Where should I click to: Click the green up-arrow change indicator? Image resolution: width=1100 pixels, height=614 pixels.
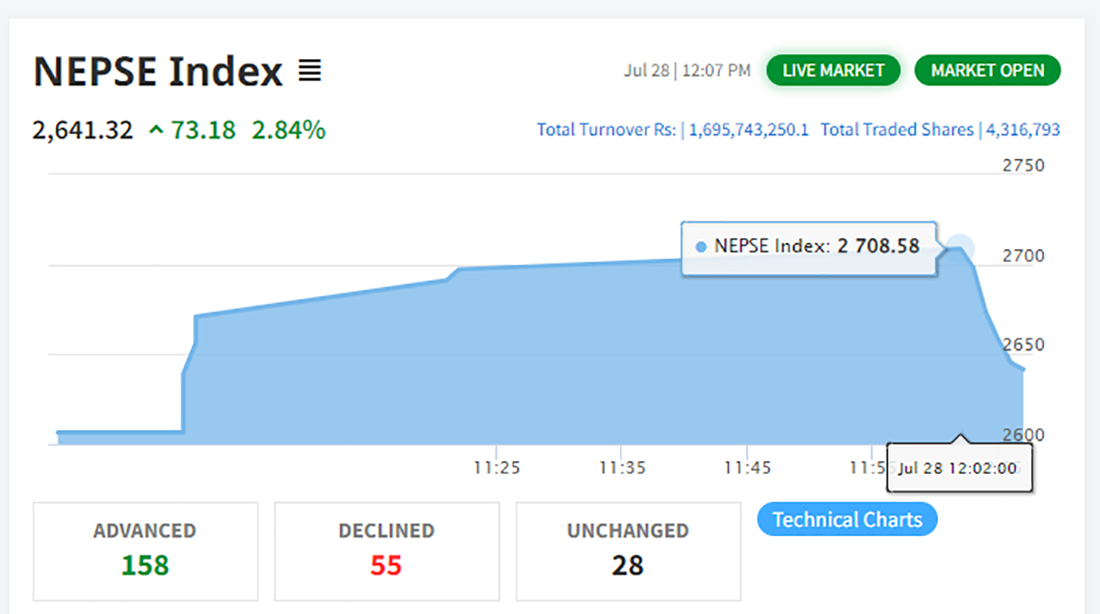pyautogui.click(x=156, y=131)
